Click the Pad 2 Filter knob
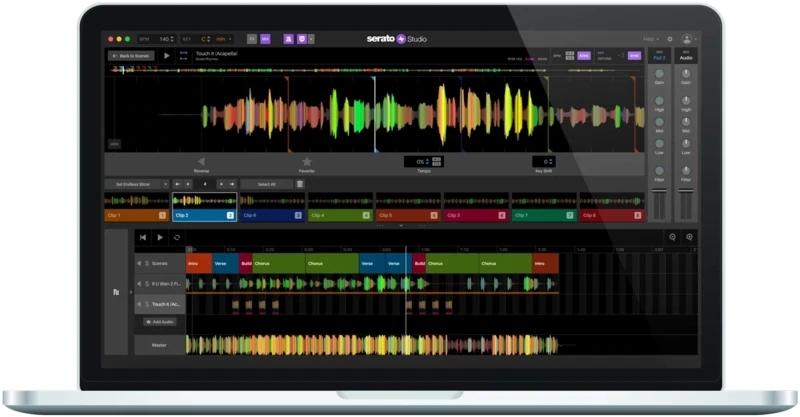This screenshot has height=417, width=800. (659, 170)
